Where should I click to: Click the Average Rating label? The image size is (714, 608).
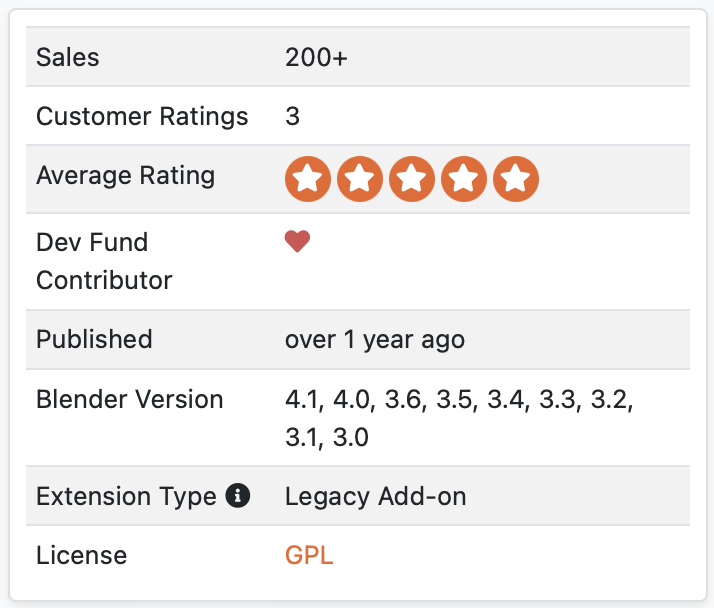[x=125, y=176]
